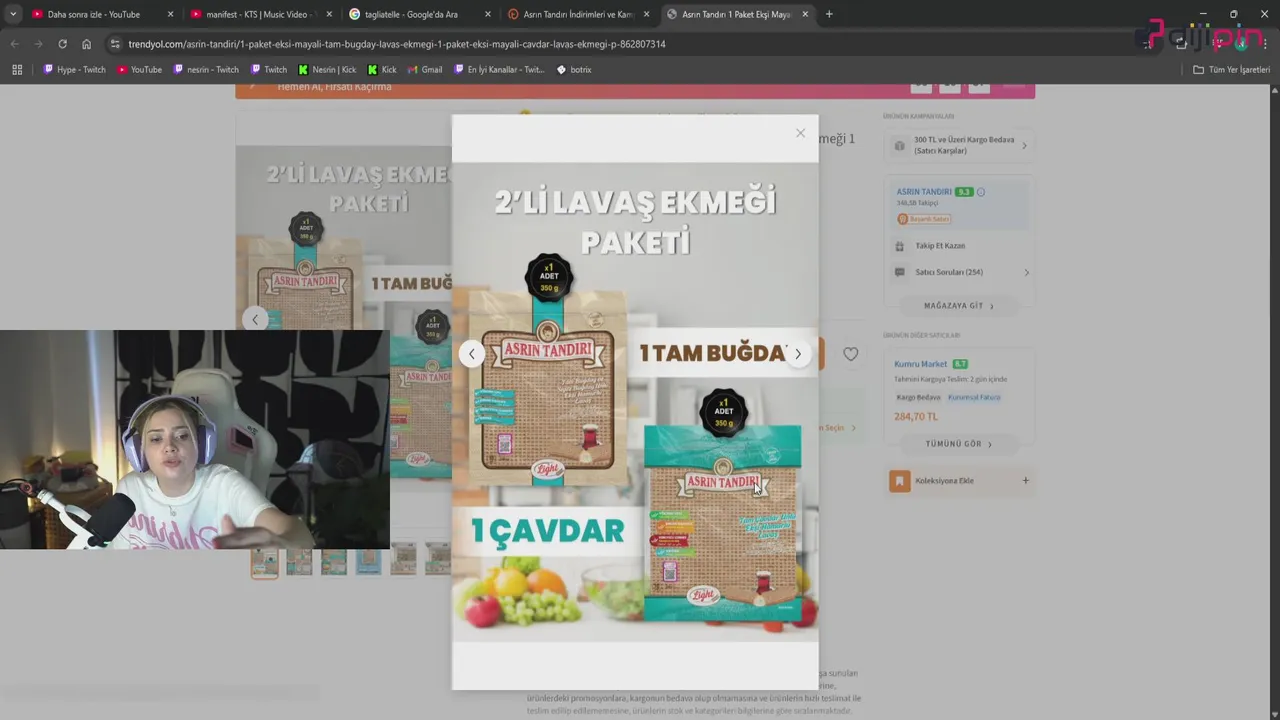This screenshot has height=720, width=1280.
Task: Click the 'Kurumsal Fatura' tag
Action: point(974,397)
